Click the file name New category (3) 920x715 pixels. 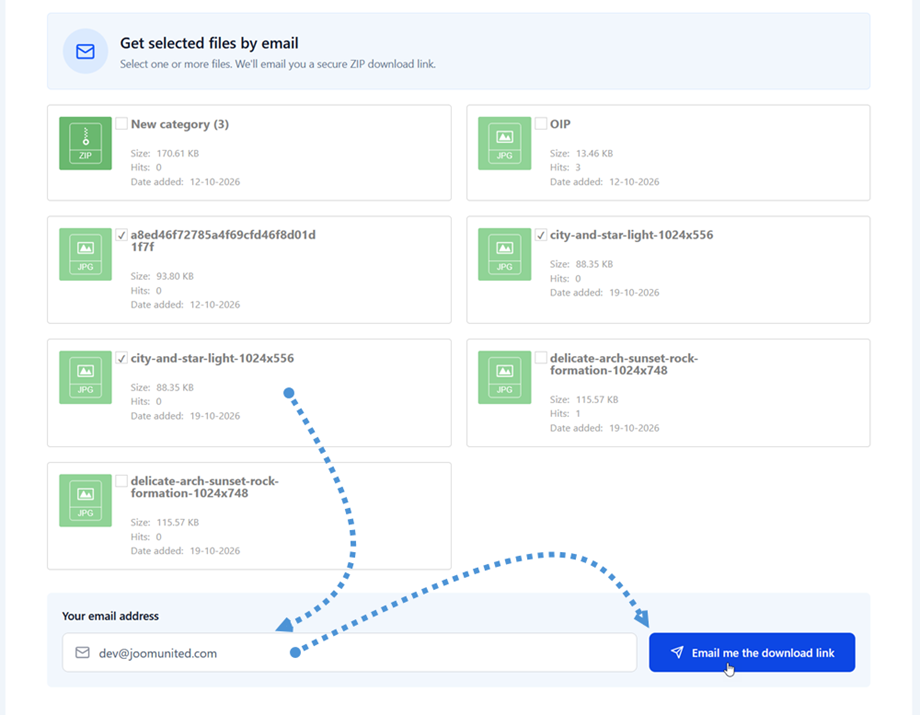coord(180,124)
